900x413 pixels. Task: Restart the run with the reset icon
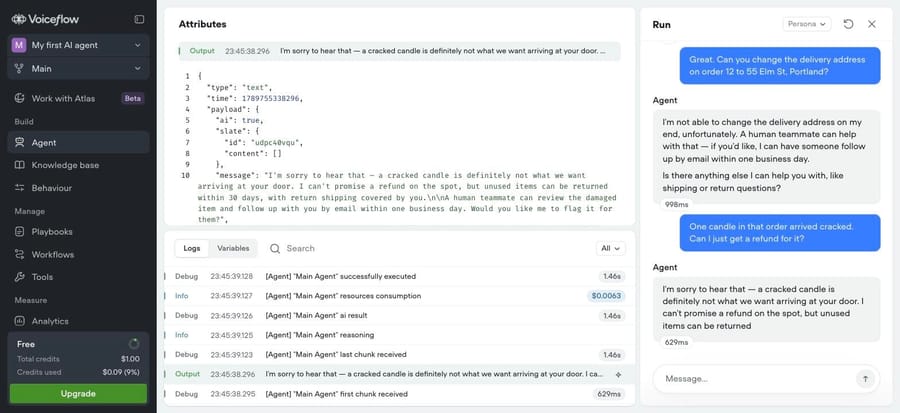tap(848, 24)
